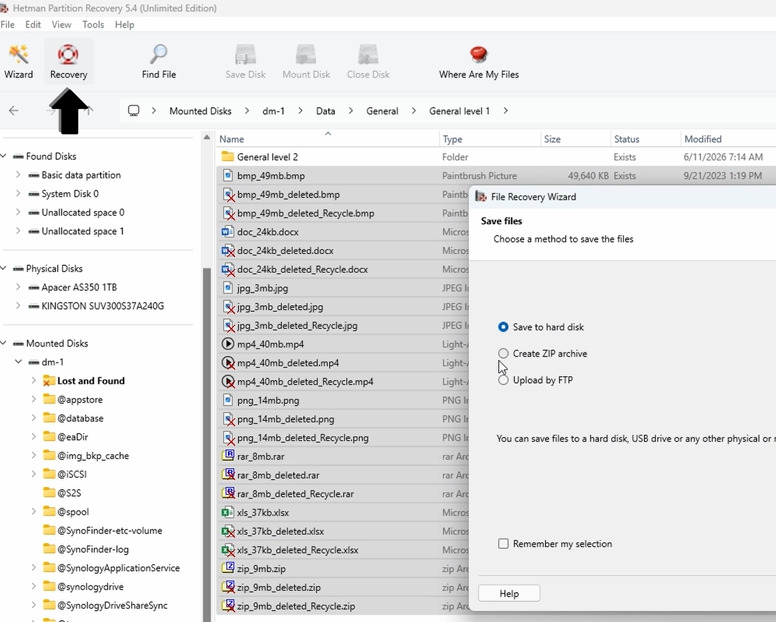Sort by Name column header
This screenshot has height=622, width=776.
[x=327, y=139]
